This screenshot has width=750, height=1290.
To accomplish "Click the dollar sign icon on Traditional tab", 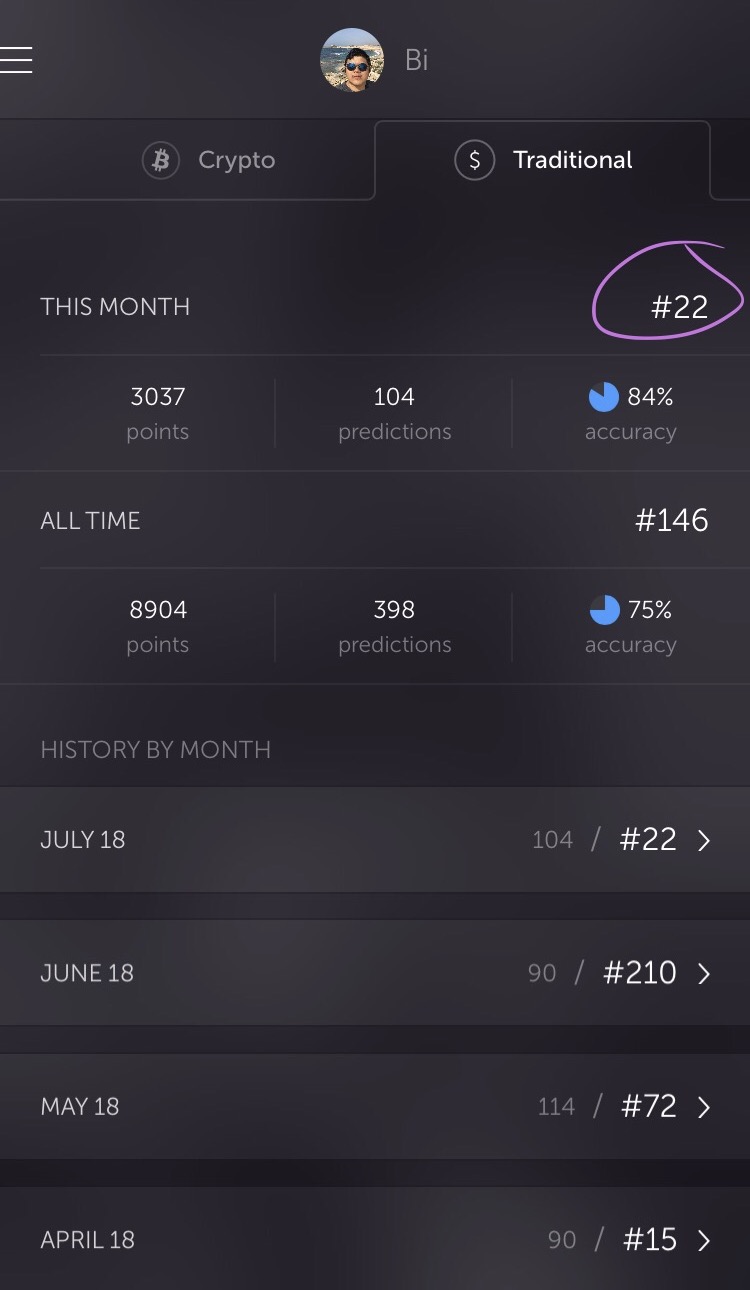I will (474, 160).
